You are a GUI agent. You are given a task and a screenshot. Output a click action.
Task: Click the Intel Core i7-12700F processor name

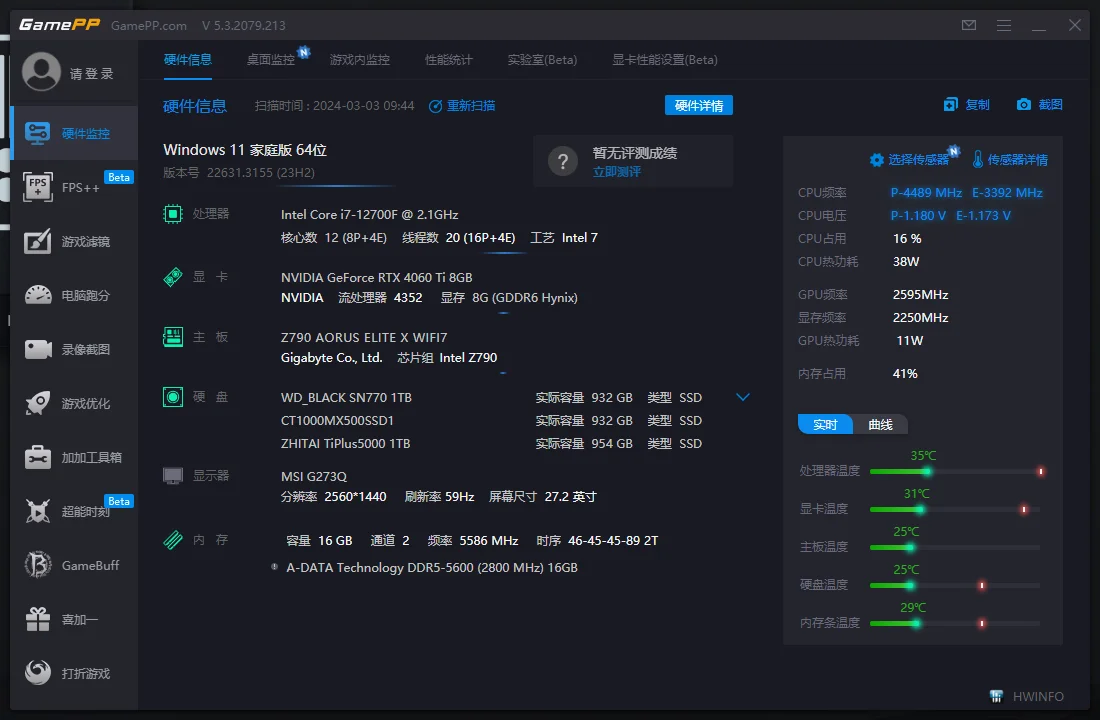click(369, 214)
